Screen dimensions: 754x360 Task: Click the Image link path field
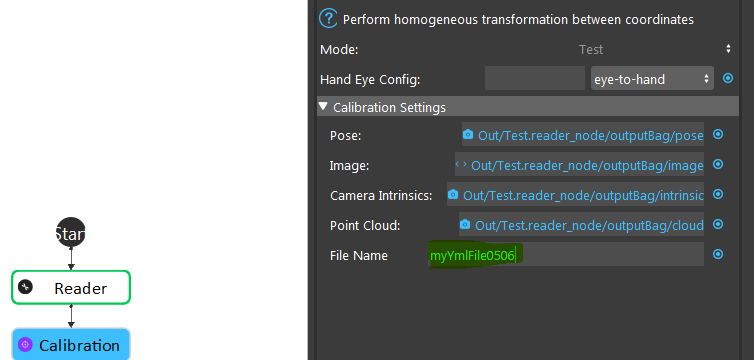pos(579,164)
